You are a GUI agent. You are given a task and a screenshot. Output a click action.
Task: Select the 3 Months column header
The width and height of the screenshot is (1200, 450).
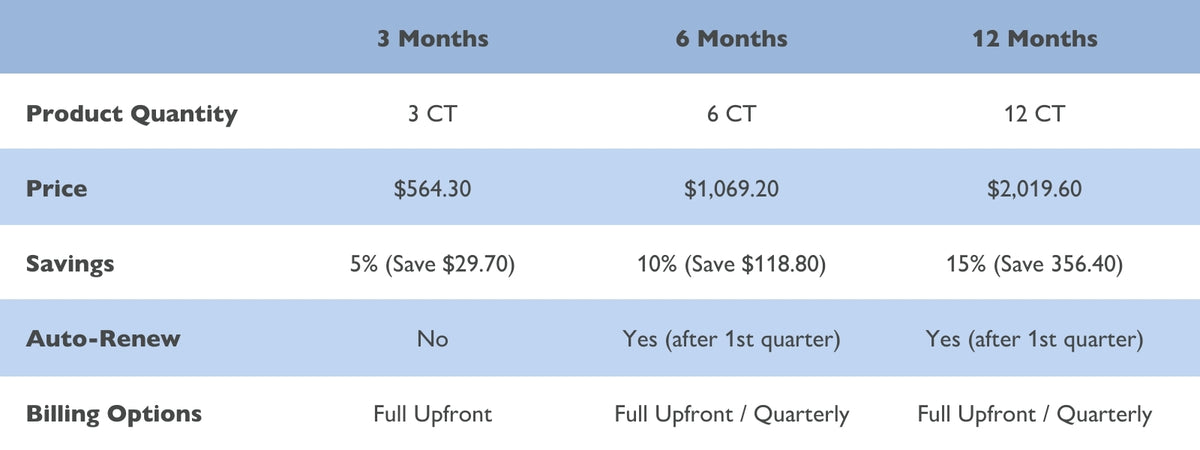coord(432,39)
